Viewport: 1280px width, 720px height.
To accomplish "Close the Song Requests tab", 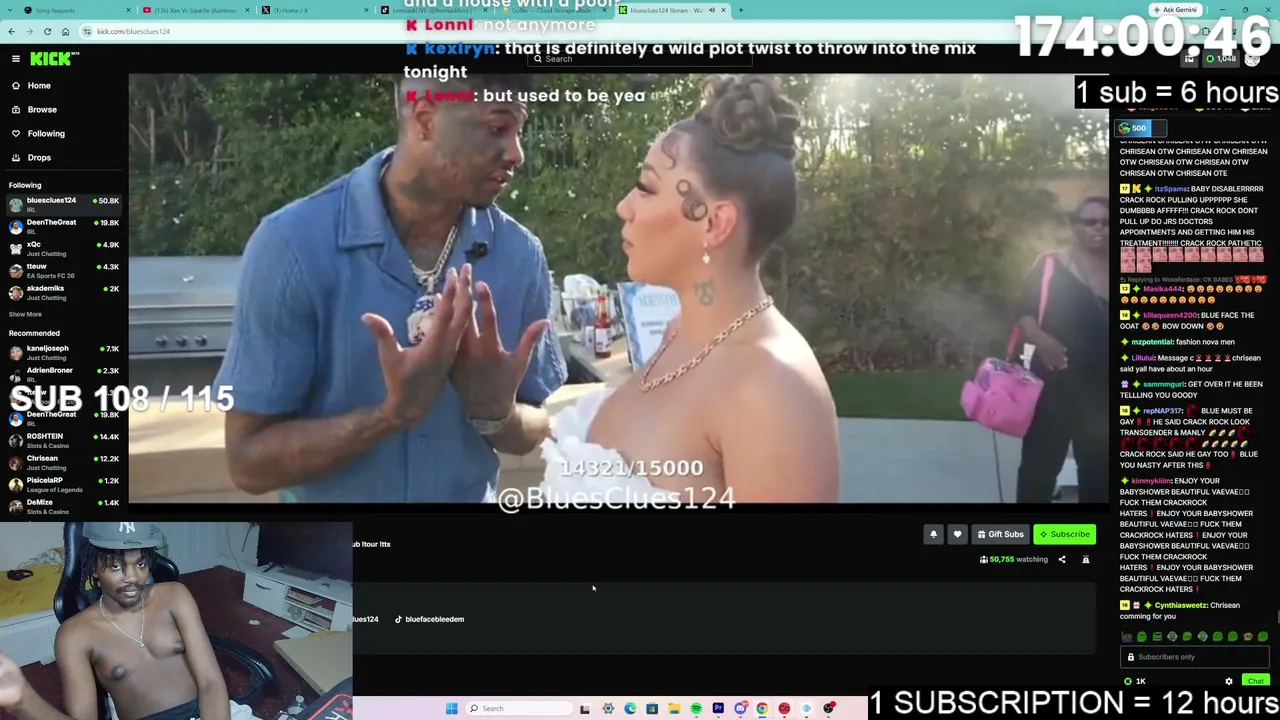I will point(129,10).
